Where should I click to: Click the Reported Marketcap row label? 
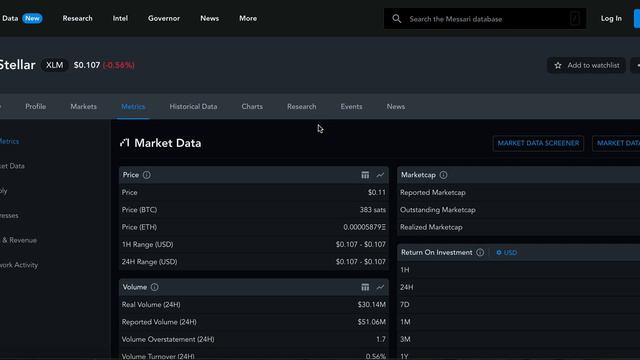[x=433, y=192]
